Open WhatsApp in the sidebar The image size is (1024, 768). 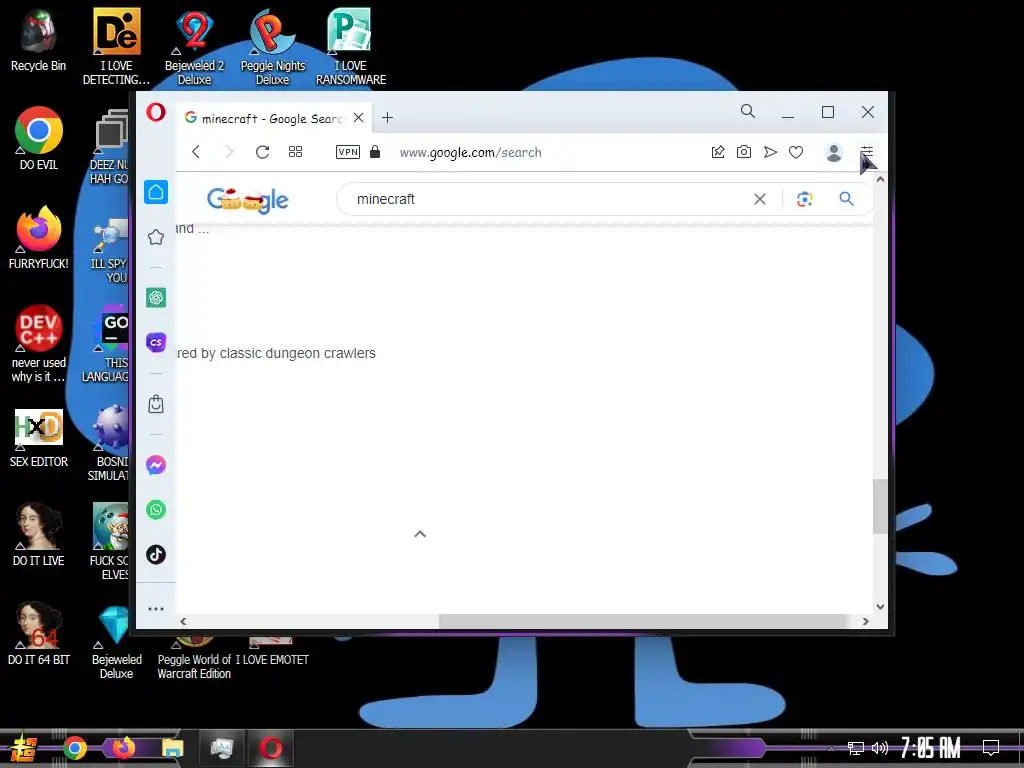coord(155,509)
